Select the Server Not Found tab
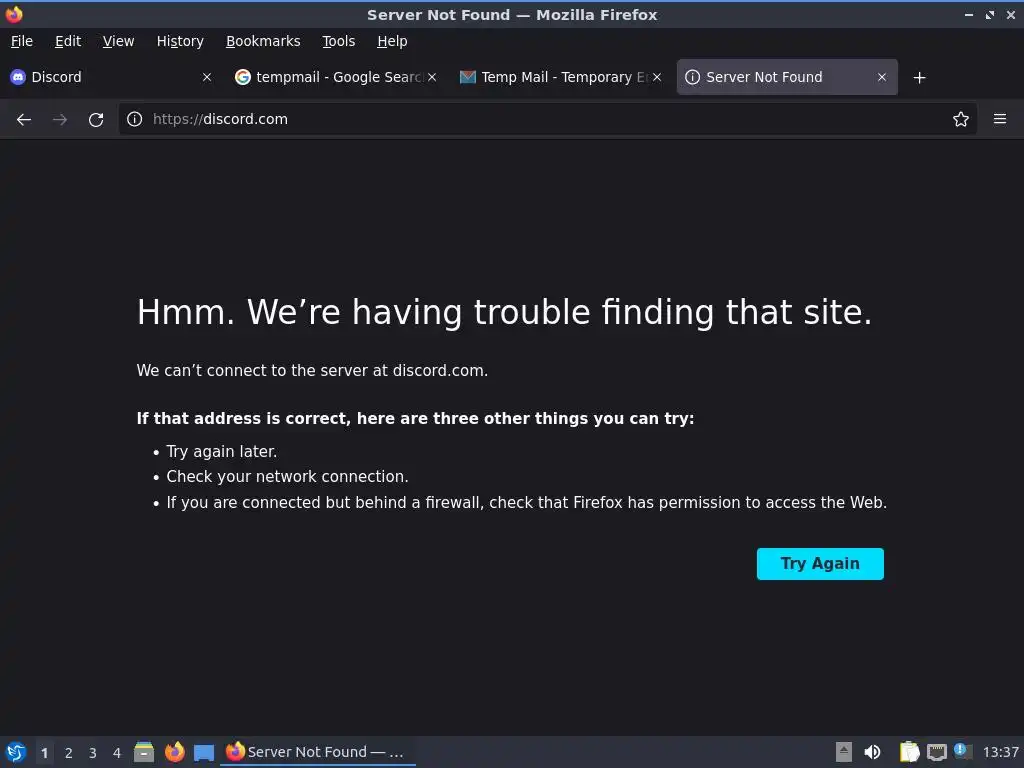 [787, 77]
